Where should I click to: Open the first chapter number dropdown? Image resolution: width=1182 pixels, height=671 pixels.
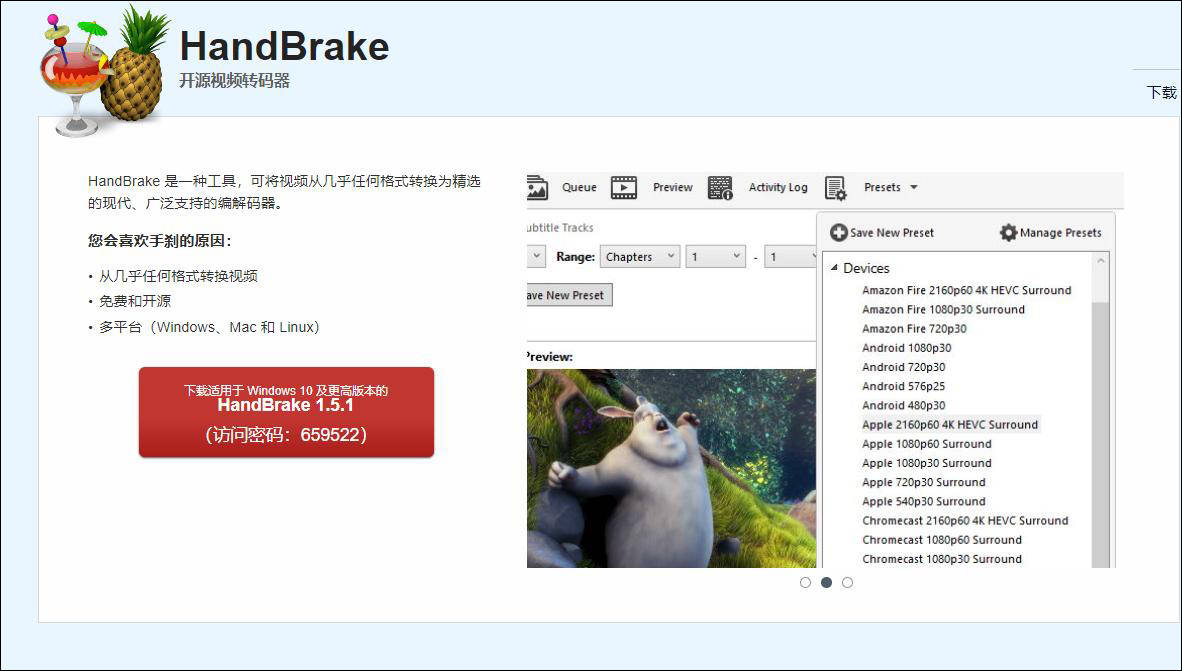(715, 256)
